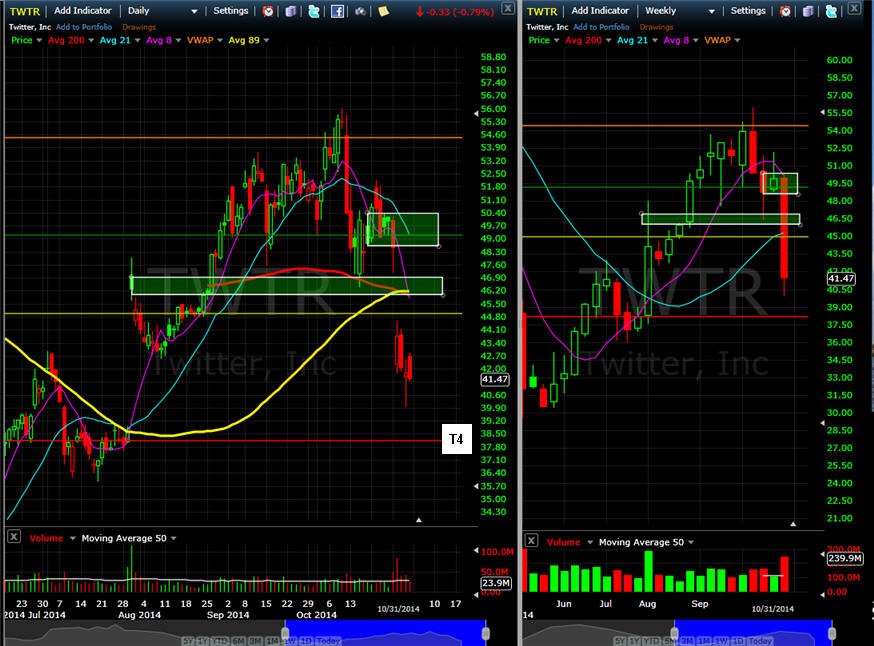Viewport: 874px width, 646px height.
Task: Close the weekly chart Volume panel
Action: (531, 541)
